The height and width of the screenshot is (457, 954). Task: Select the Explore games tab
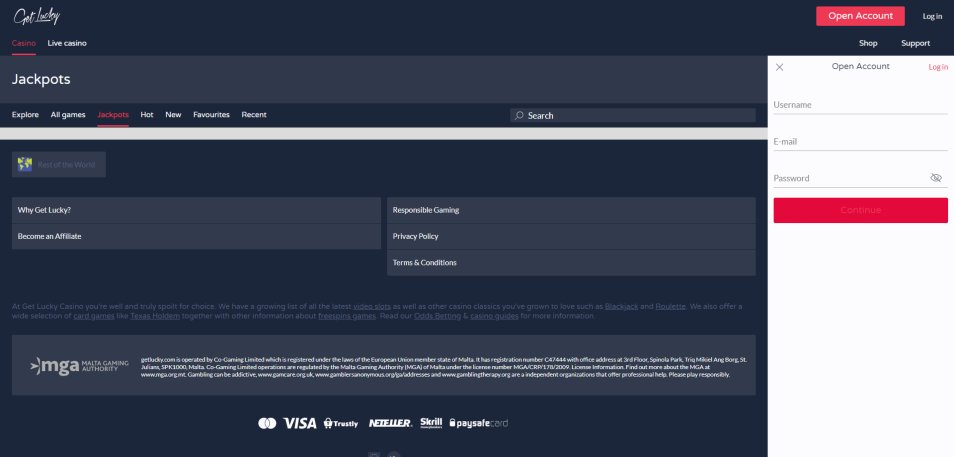[x=25, y=114]
